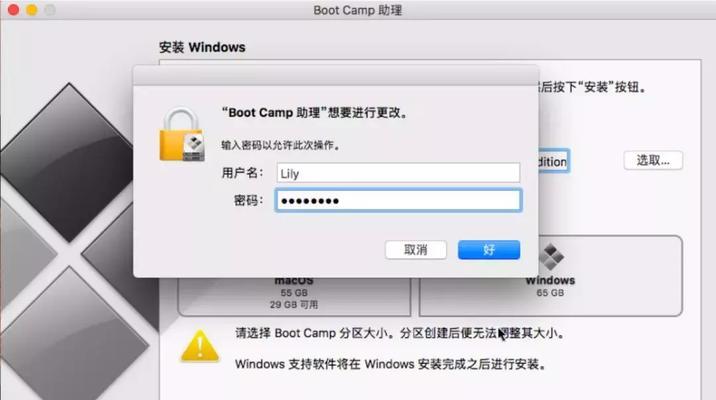716x400 pixels.
Task: Click the Windows 支持软件 info text
Action: [390, 364]
